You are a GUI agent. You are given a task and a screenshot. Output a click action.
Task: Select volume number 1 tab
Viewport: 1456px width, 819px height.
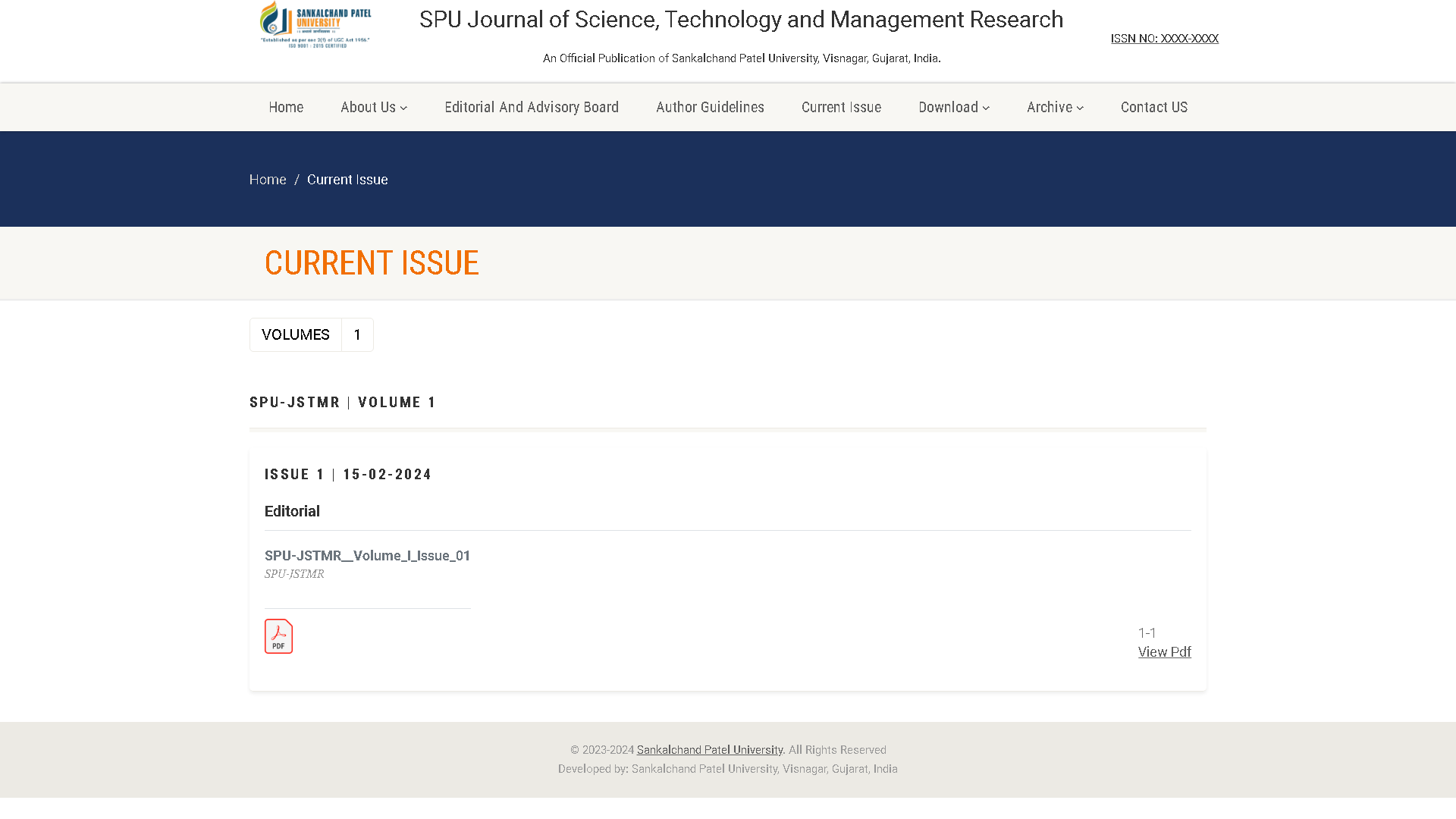point(357,334)
